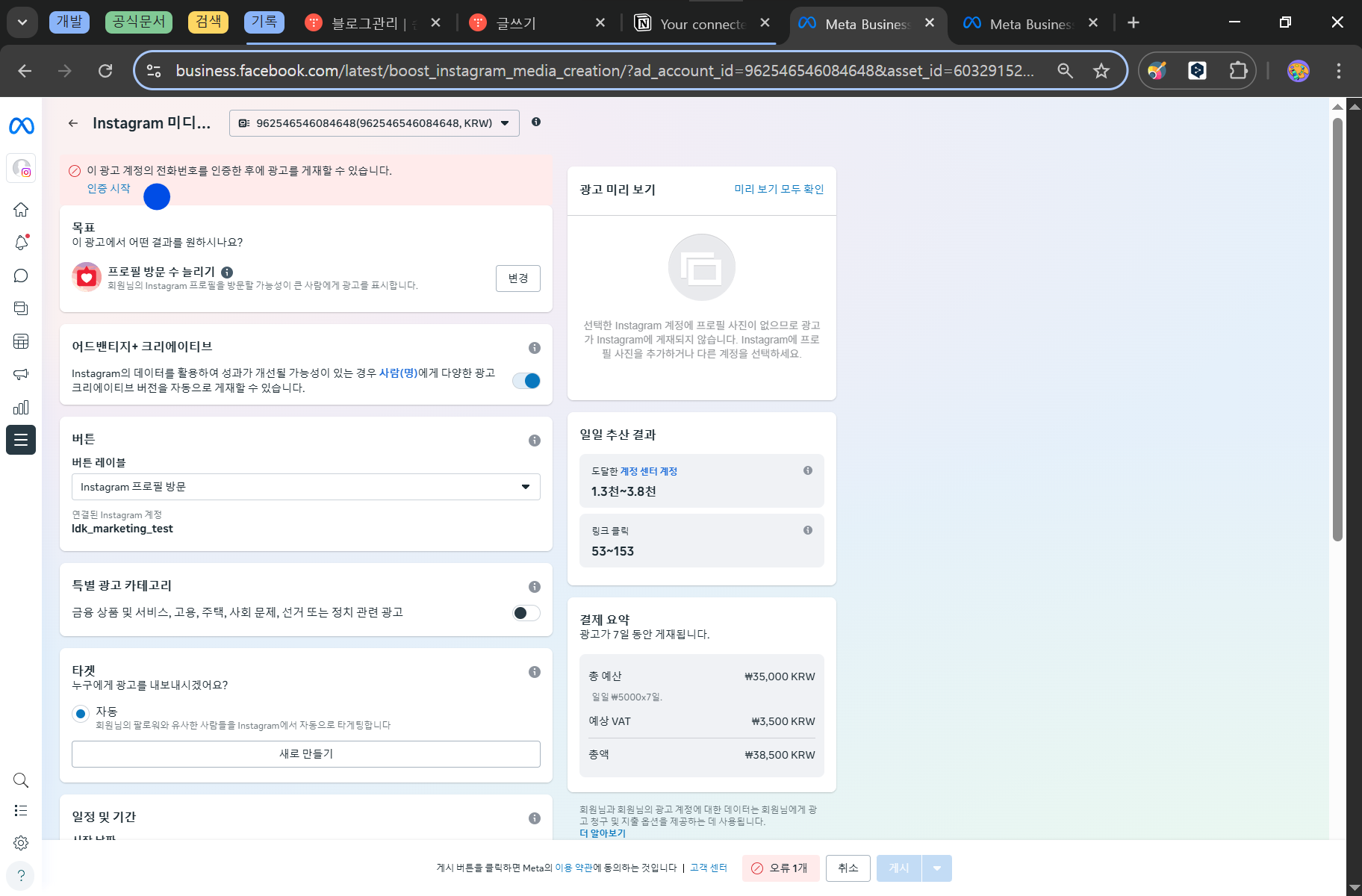Click the Meta logo in sidebar
This screenshot has width=1362, height=896.
click(21, 125)
